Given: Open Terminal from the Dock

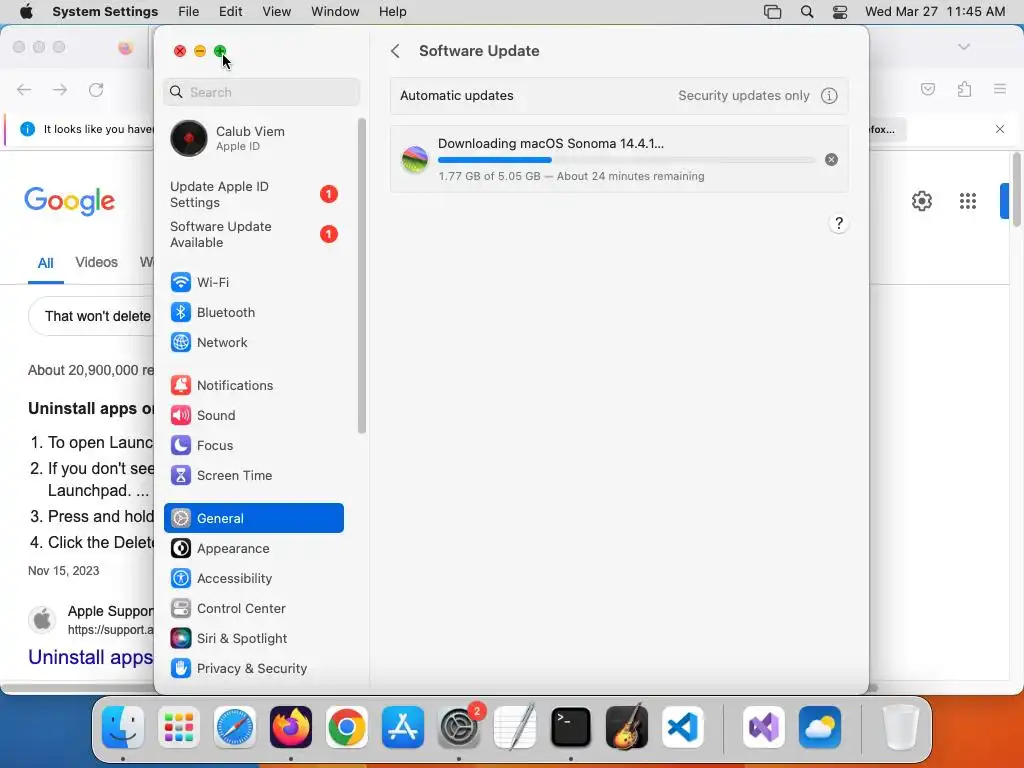Looking at the screenshot, I should pos(571,727).
